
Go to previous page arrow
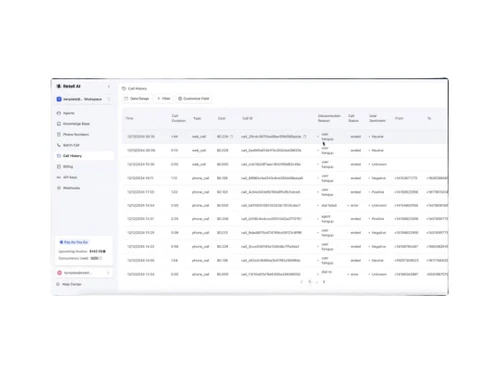click(302, 282)
